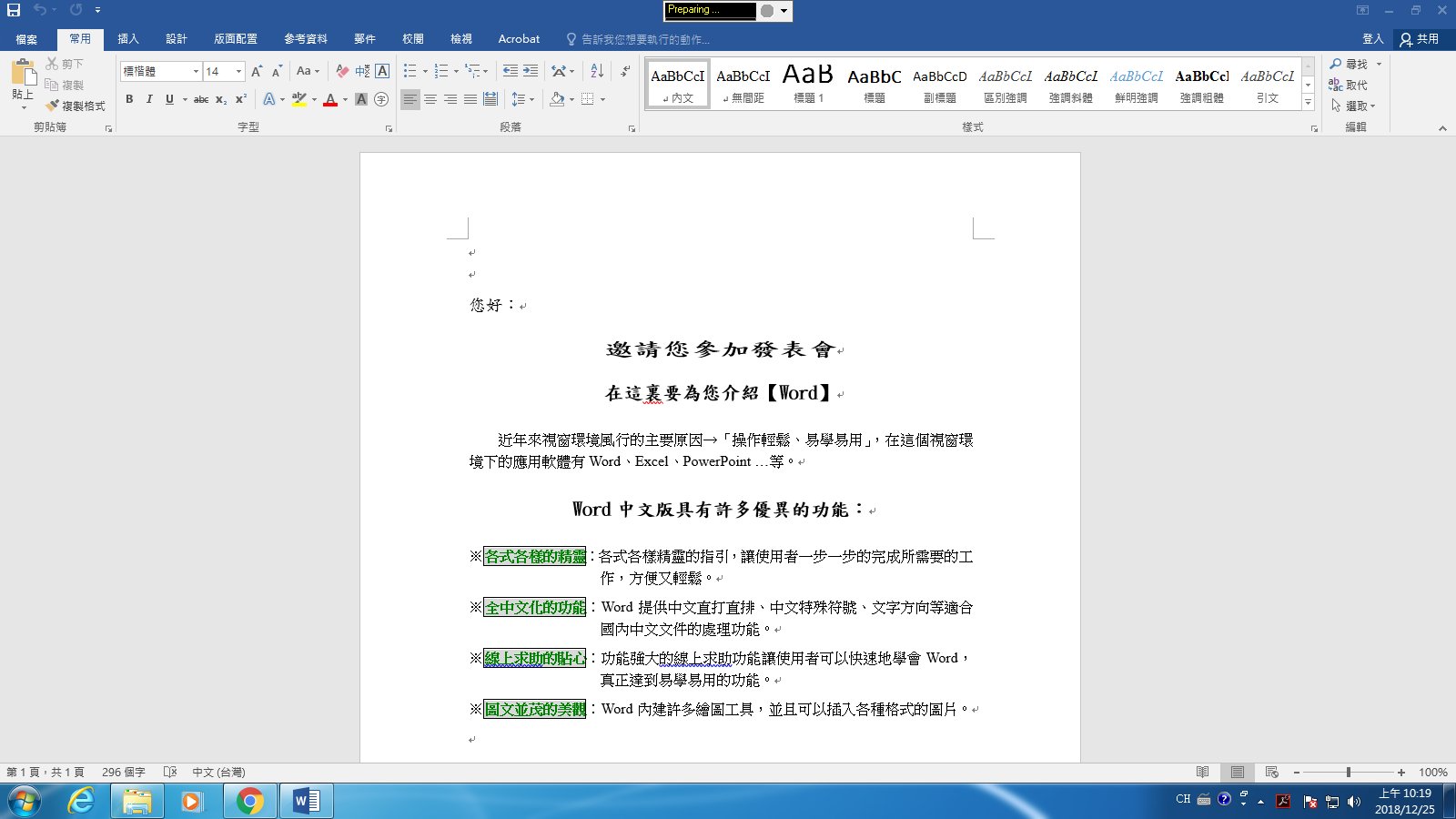The width and height of the screenshot is (1456, 819).
Task: Apply subscript formatting
Action: (221, 99)
